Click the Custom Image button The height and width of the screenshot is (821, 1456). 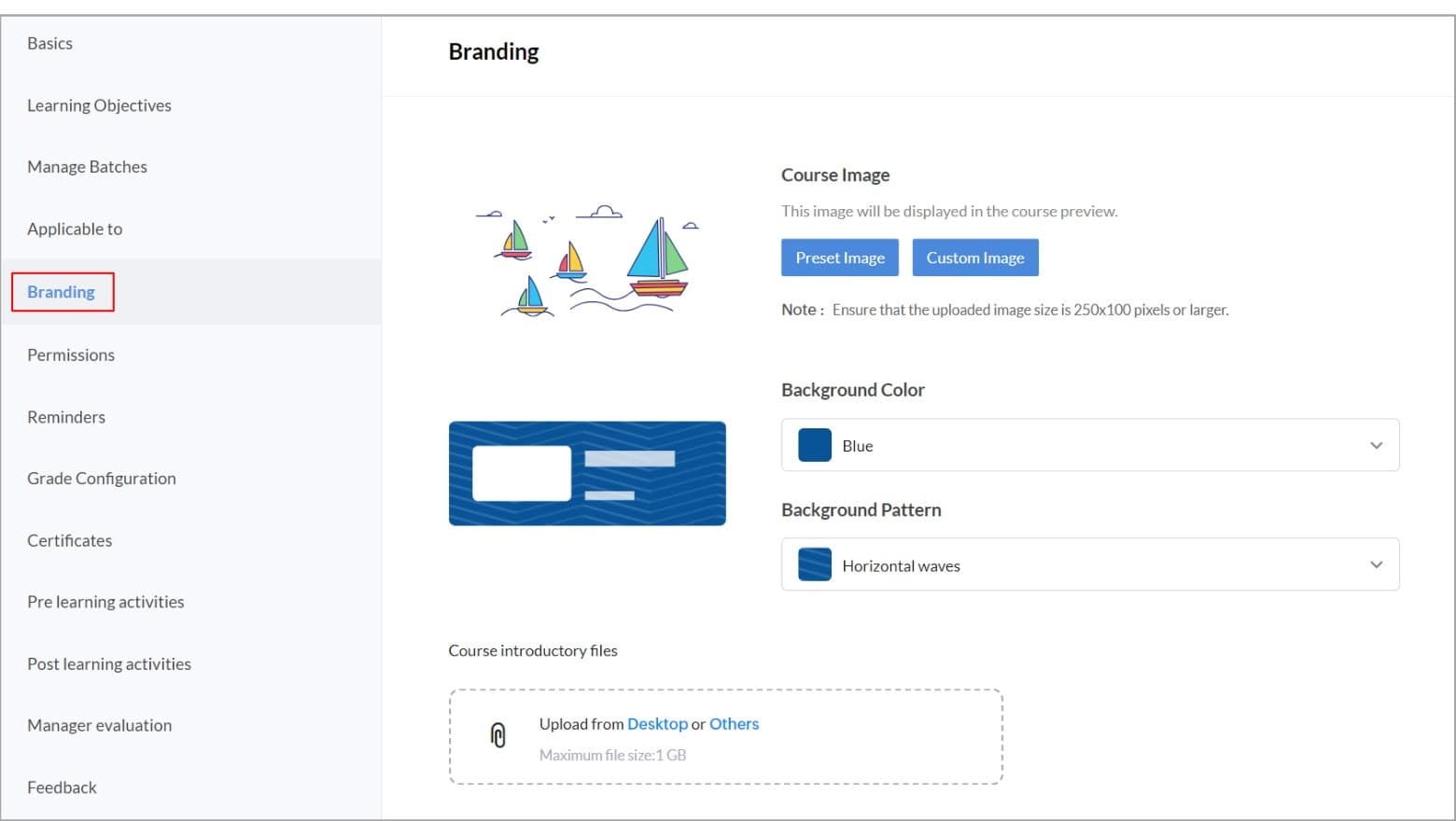tap(975, 257)
